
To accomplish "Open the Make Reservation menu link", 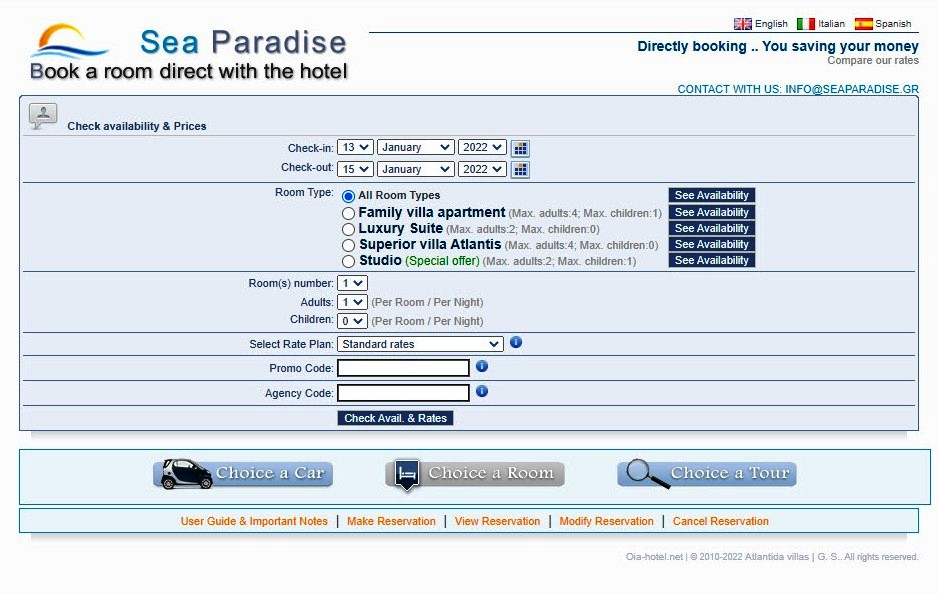I will coord(391,521).
